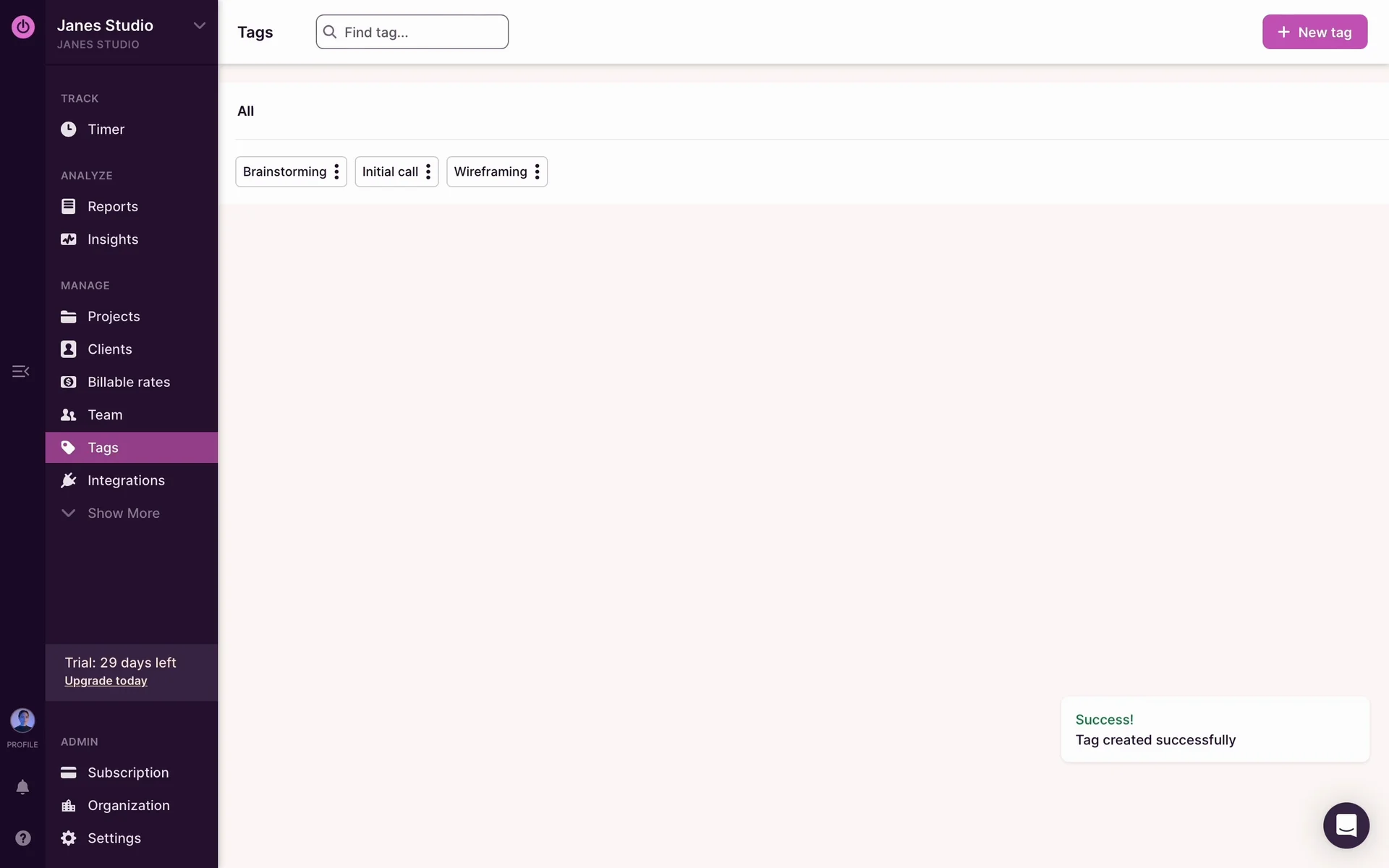
Task: Open Wireframing tag three-dot menu
Action: pos(537,172)
